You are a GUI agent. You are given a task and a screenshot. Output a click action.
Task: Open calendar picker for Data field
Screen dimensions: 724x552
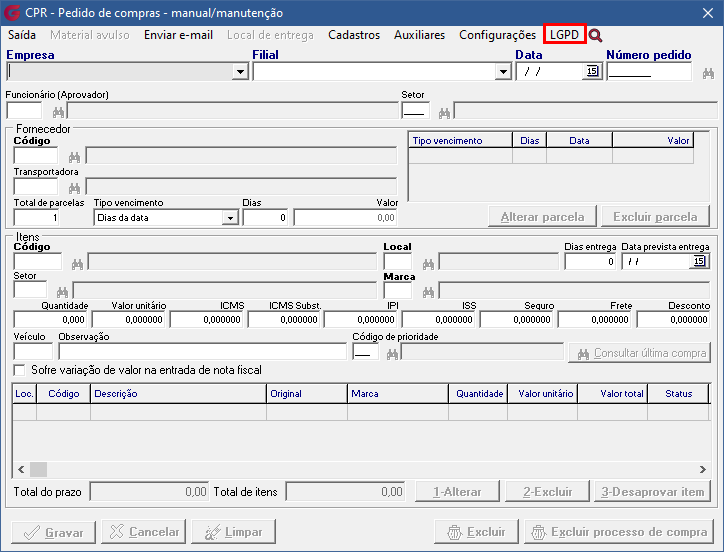click(592, 71)
